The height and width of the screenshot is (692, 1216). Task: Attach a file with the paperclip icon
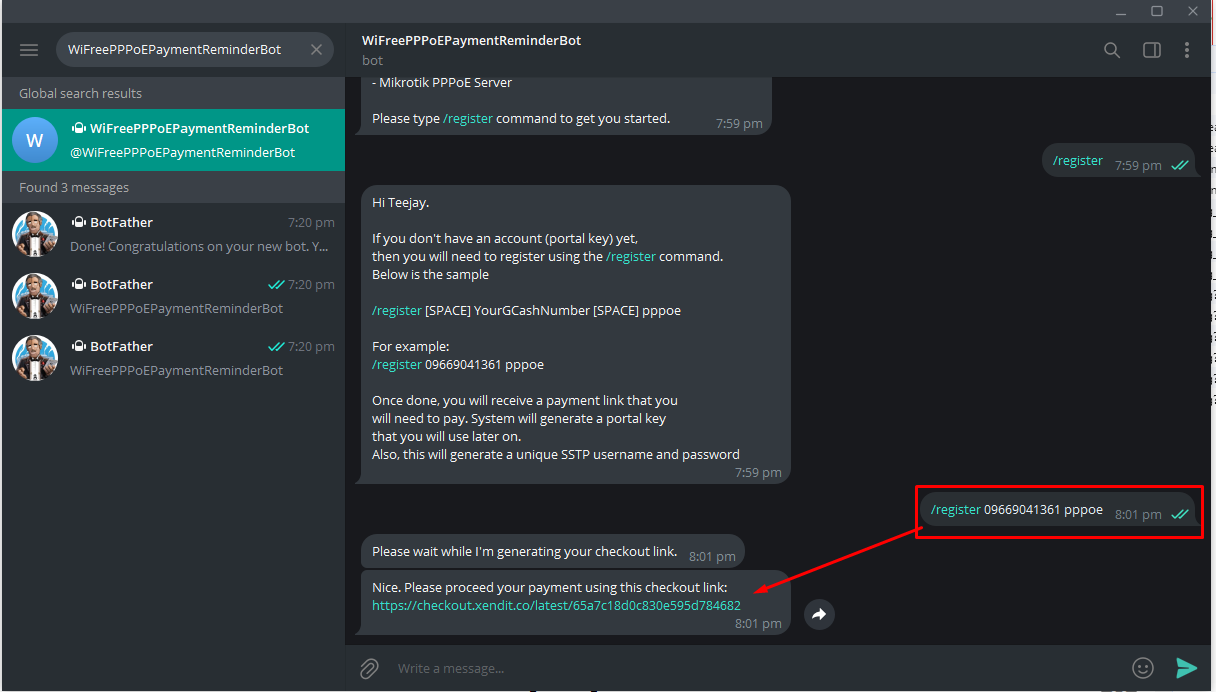click(369, 667)
